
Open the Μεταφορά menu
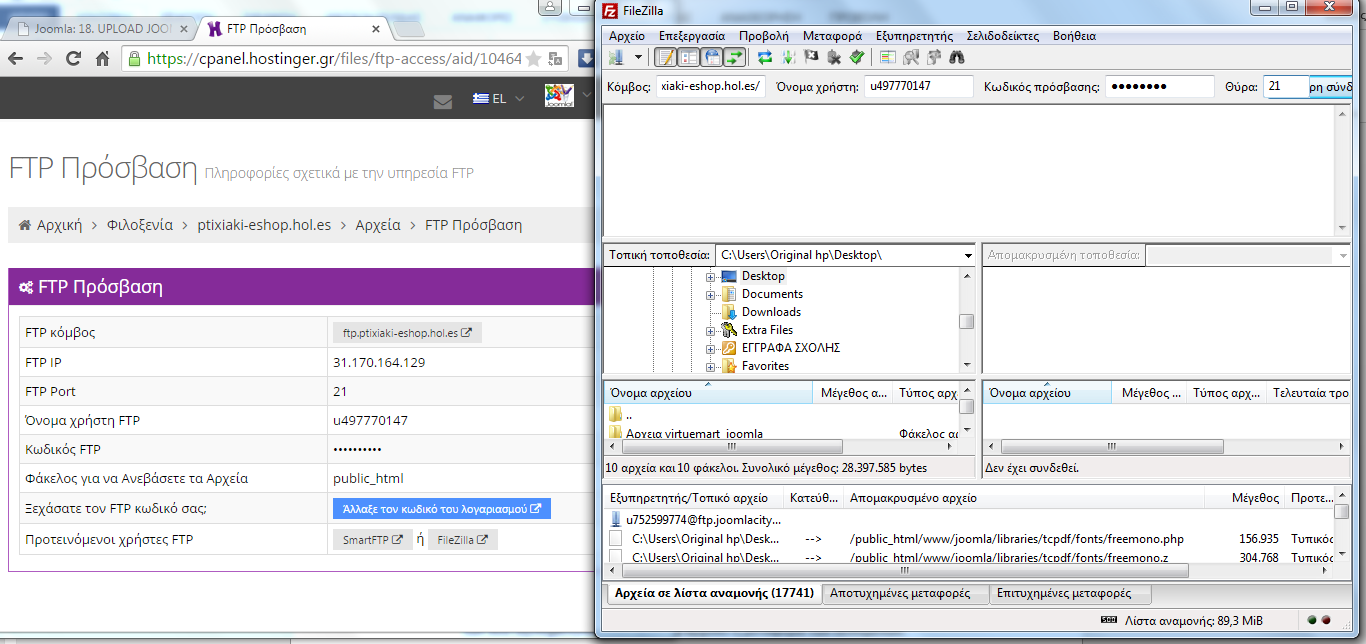(x=832, y=35)
